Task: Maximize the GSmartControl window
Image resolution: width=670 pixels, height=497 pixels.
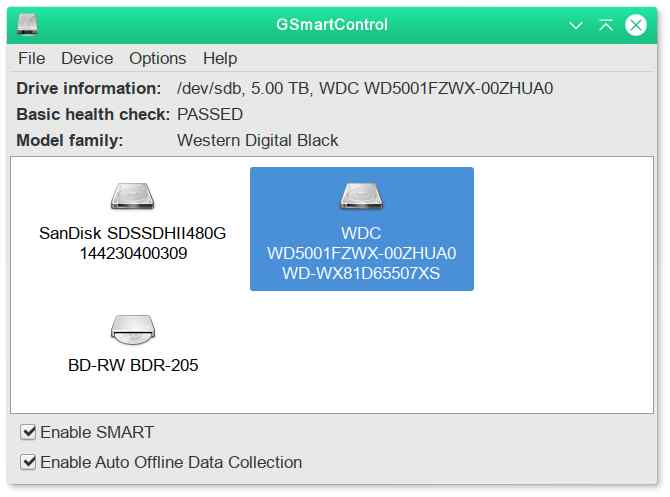Action: 605,25
